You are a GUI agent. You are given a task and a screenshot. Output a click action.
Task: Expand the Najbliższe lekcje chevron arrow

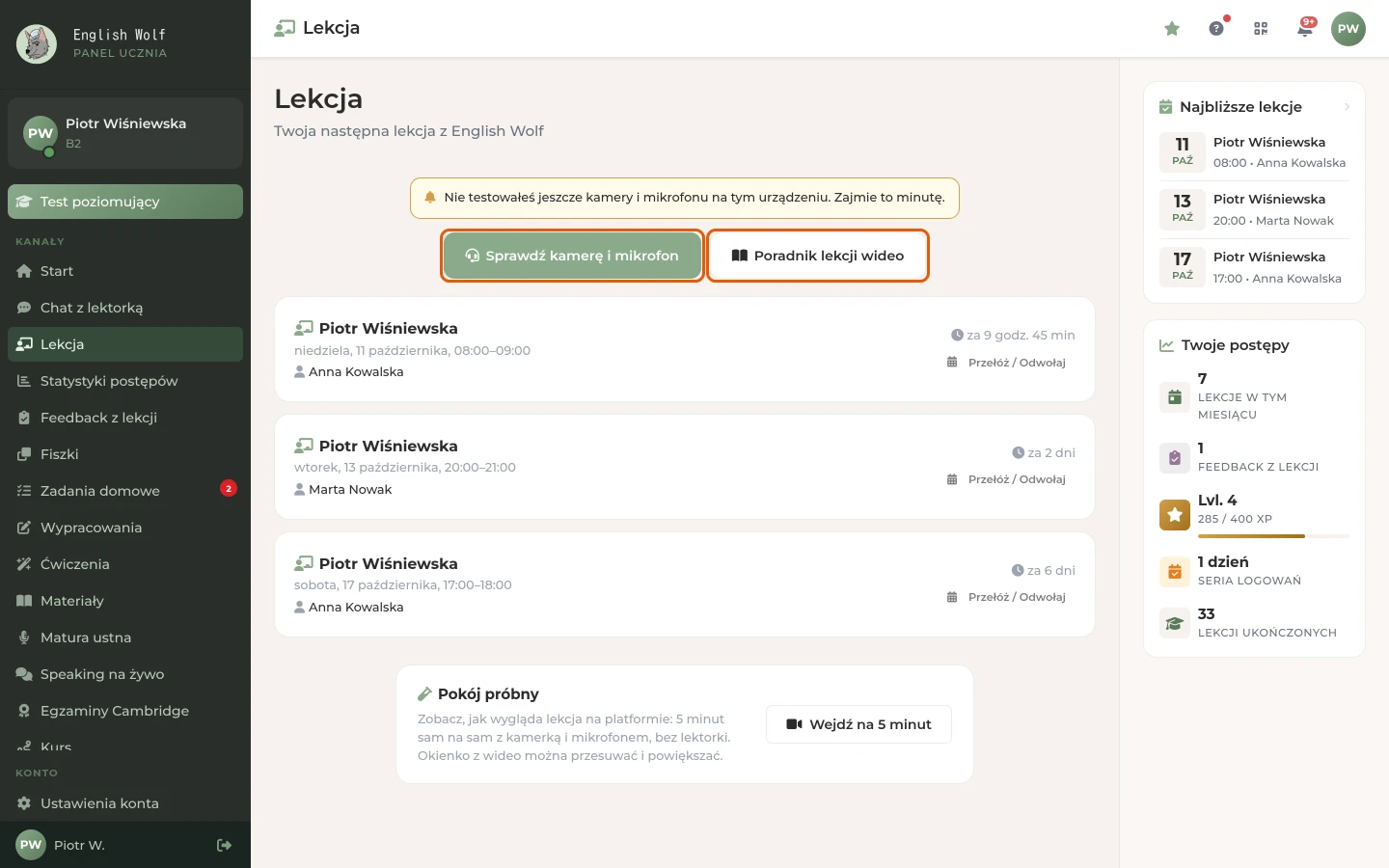point(1347,107)
